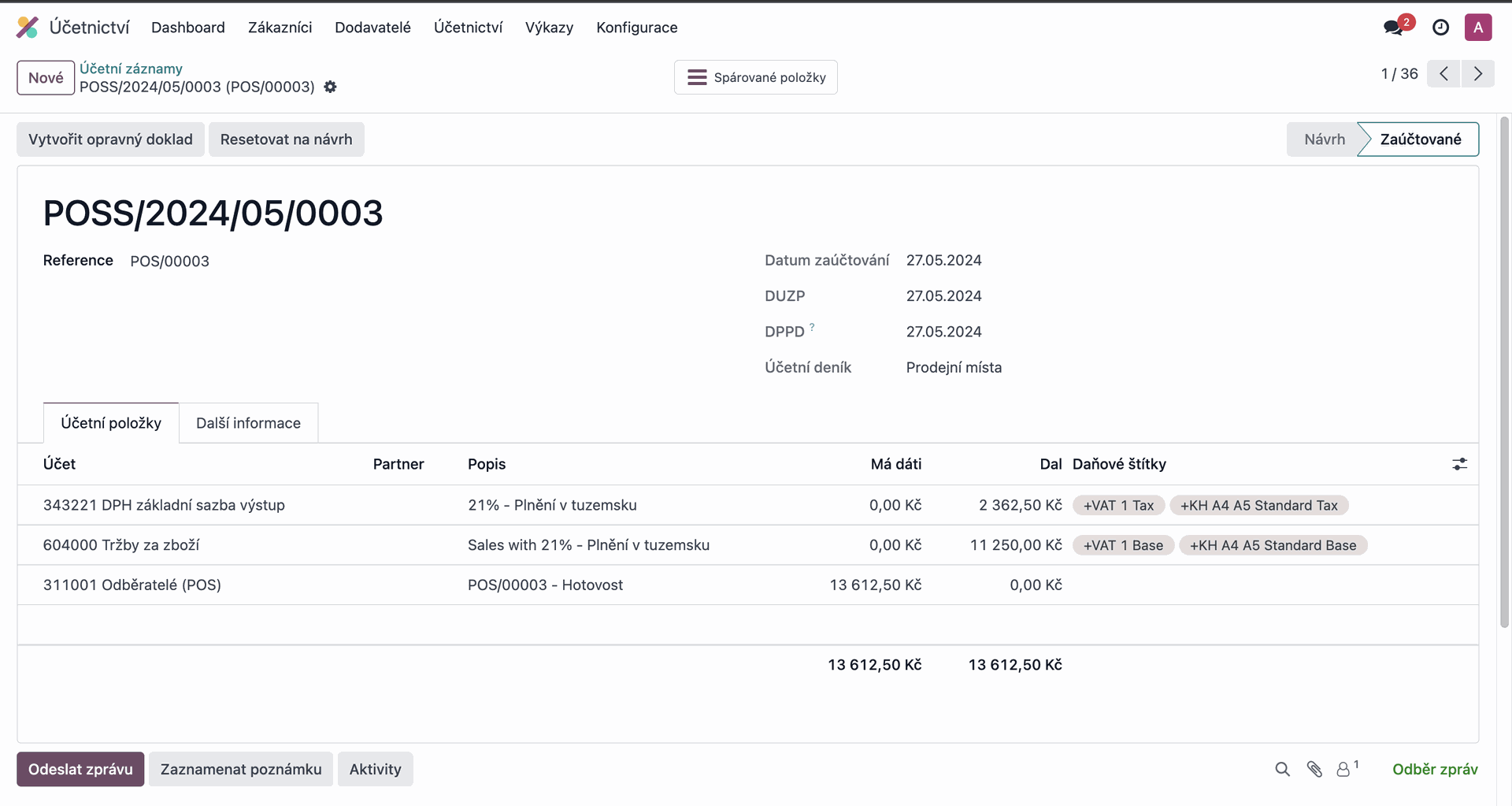Click the +KH A4 A5 Standard Base tag

tap(1273, 545)
